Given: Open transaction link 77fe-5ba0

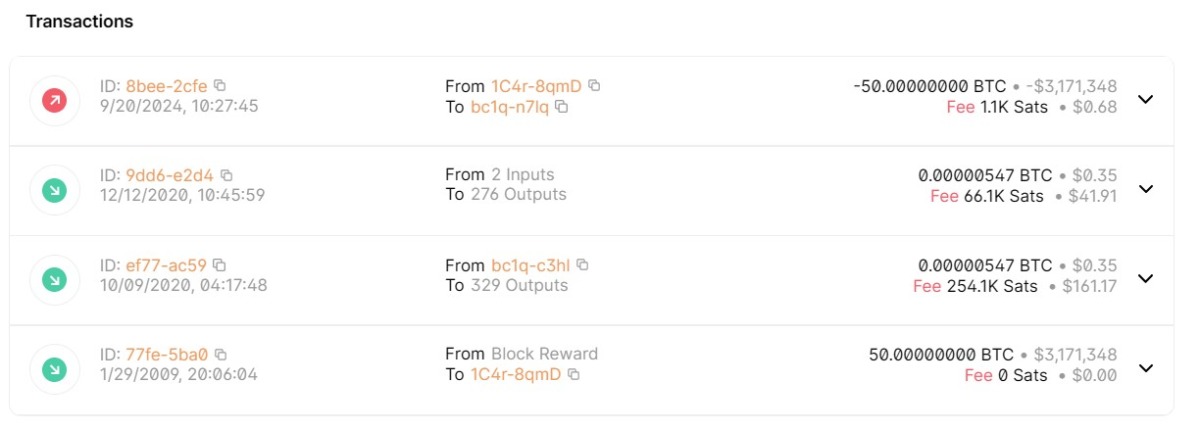Looking at the screenshot, I should click(167, 354).
